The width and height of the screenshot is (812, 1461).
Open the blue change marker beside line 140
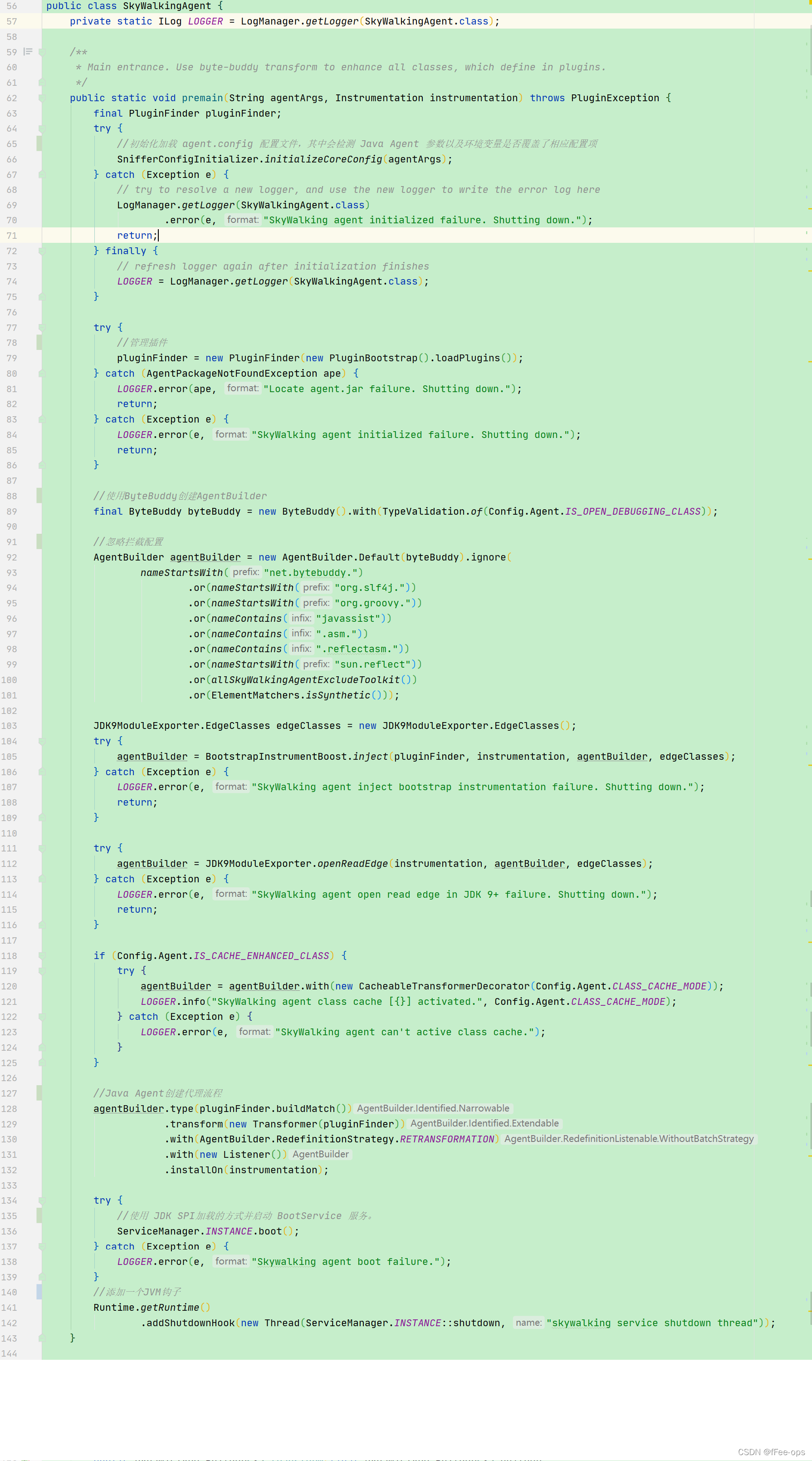[x=39, y=1291]
